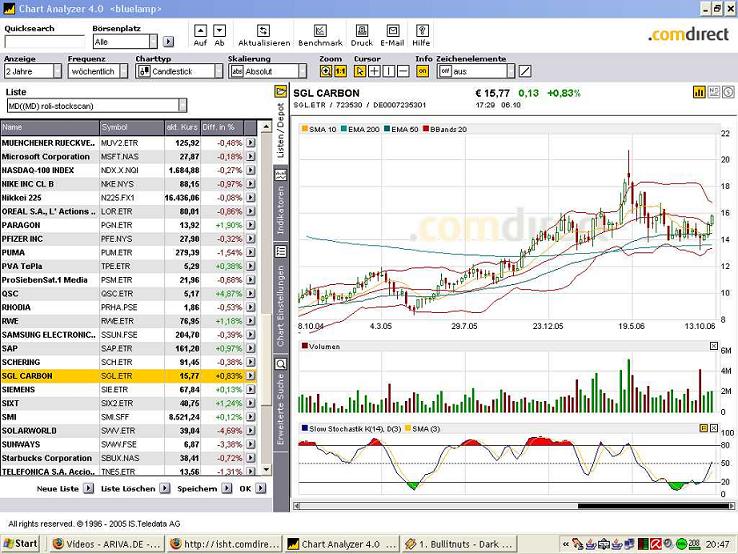
Task: Open the Anzeige 2 Jahre dropdown
Action: pos(33,71)
